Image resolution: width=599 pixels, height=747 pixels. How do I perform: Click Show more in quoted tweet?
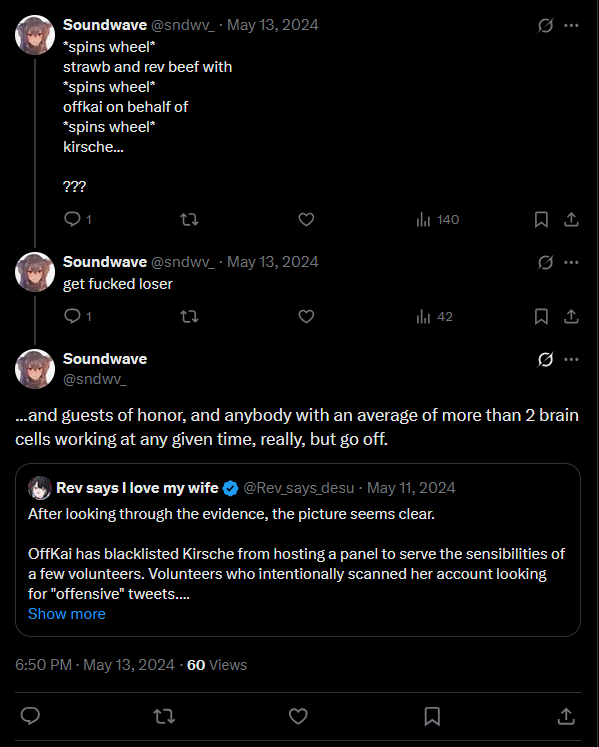[x=67, y=614]
